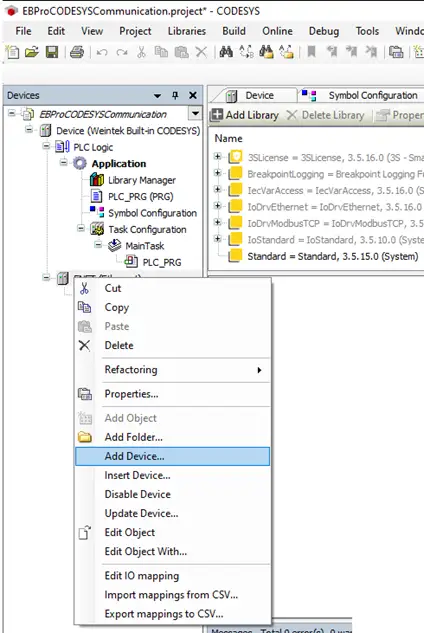424x633 pixels.
Task: Open the Devices panel dropdown arrow
Action: pyautogui.click(x=157, y=96)
